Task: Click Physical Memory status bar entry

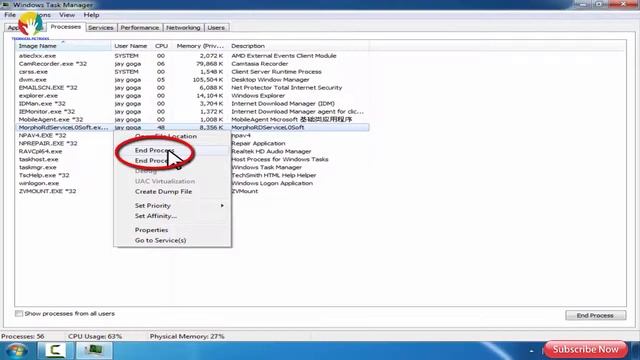Action: pyautogui.click(x=187, y=336)
